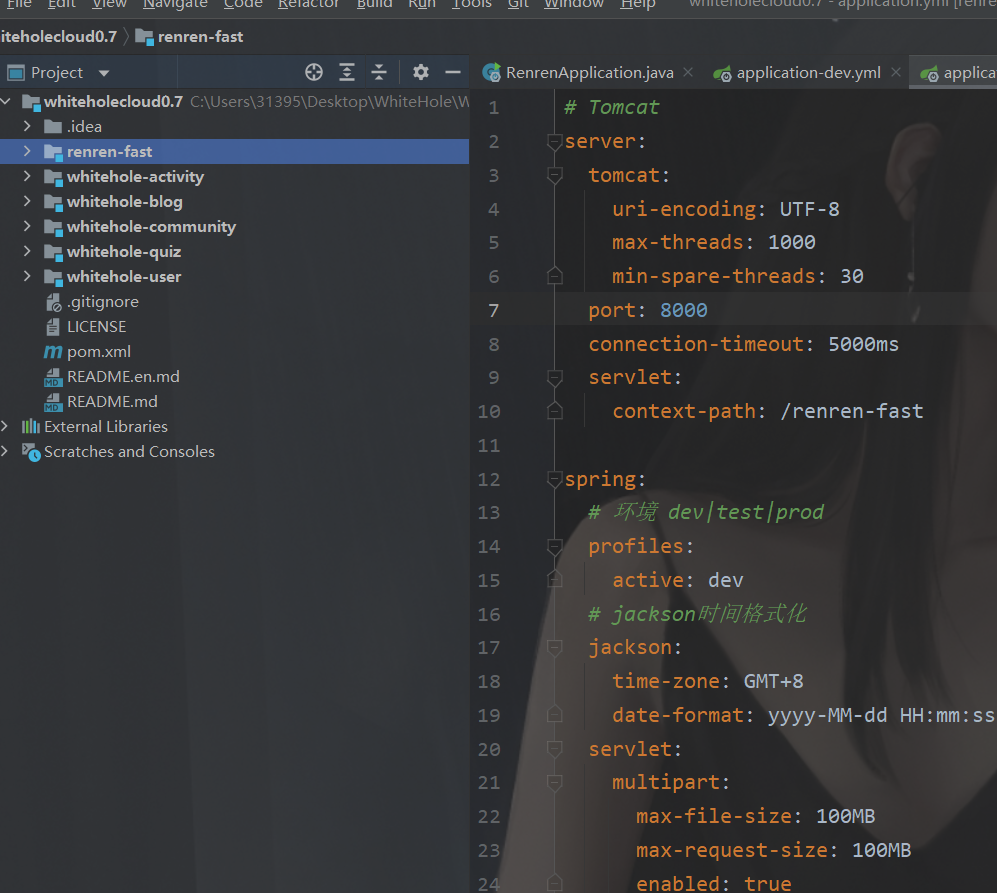The width and height of the screenshot is (997, 893).
Task: Expand the renren-fast module
Action: coord(27,151)
